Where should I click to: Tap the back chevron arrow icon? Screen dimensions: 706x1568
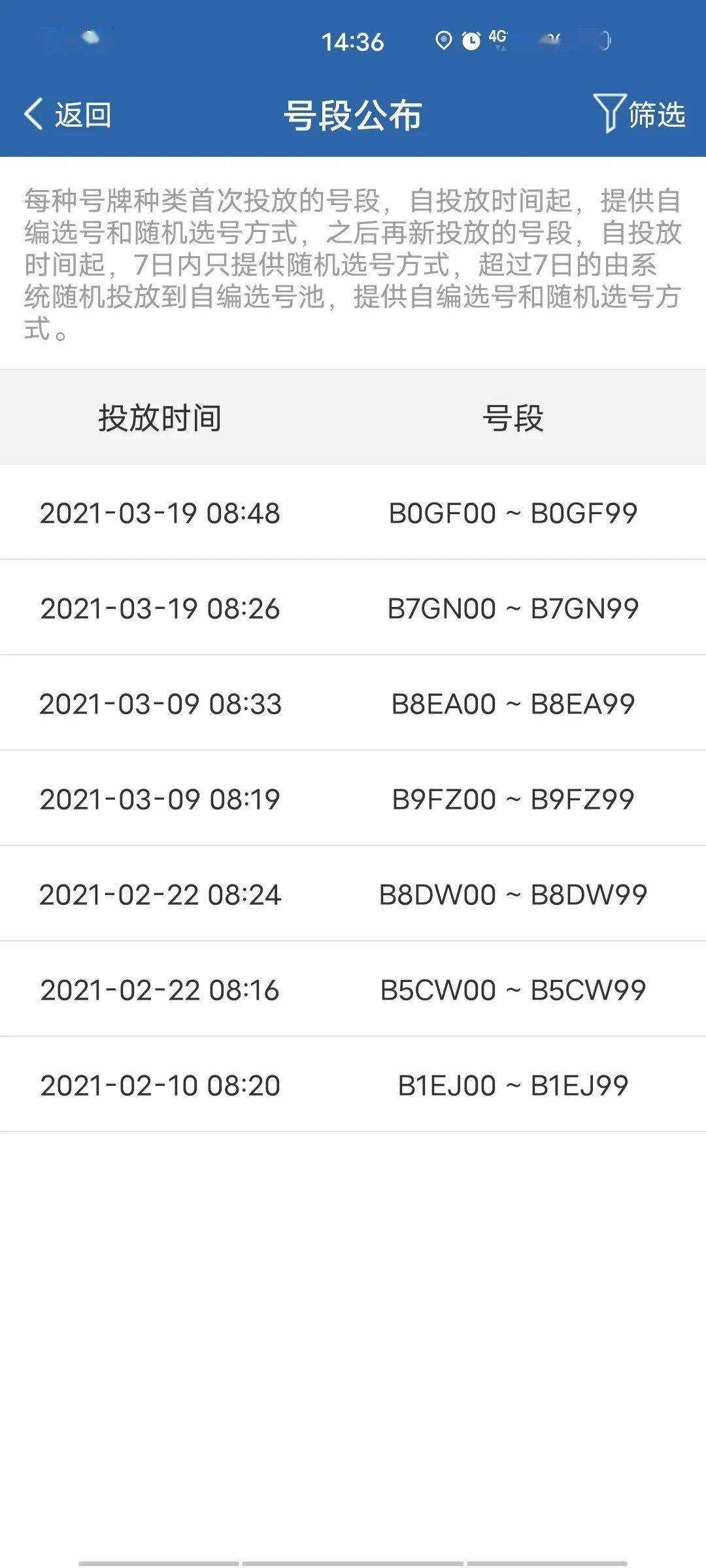point(34,114)
